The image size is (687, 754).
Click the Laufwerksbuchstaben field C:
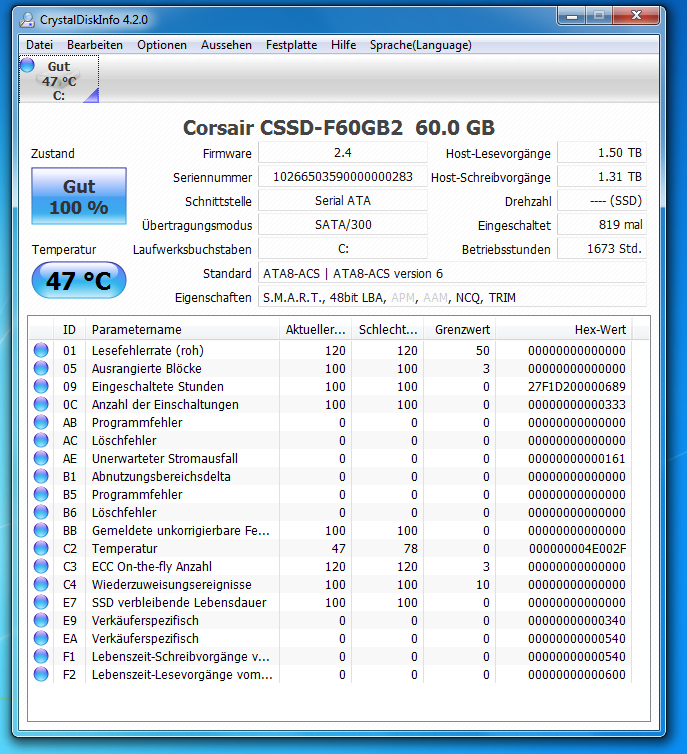pyautogui.click(x=343, y=249)
